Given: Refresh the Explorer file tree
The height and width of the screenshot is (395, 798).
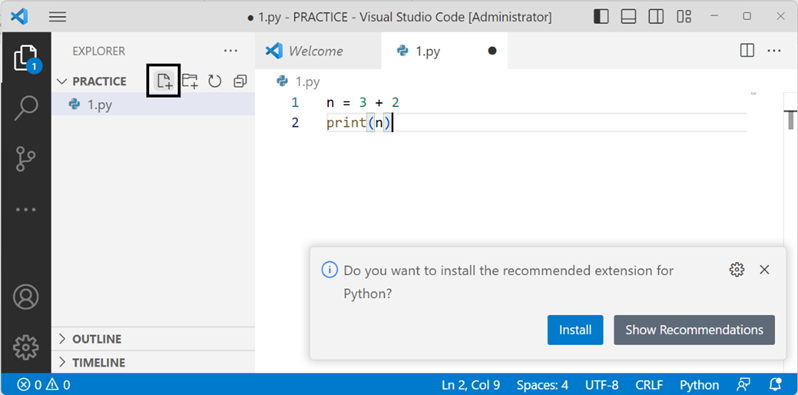Looking at the screenshot, I should coord(215,81).
